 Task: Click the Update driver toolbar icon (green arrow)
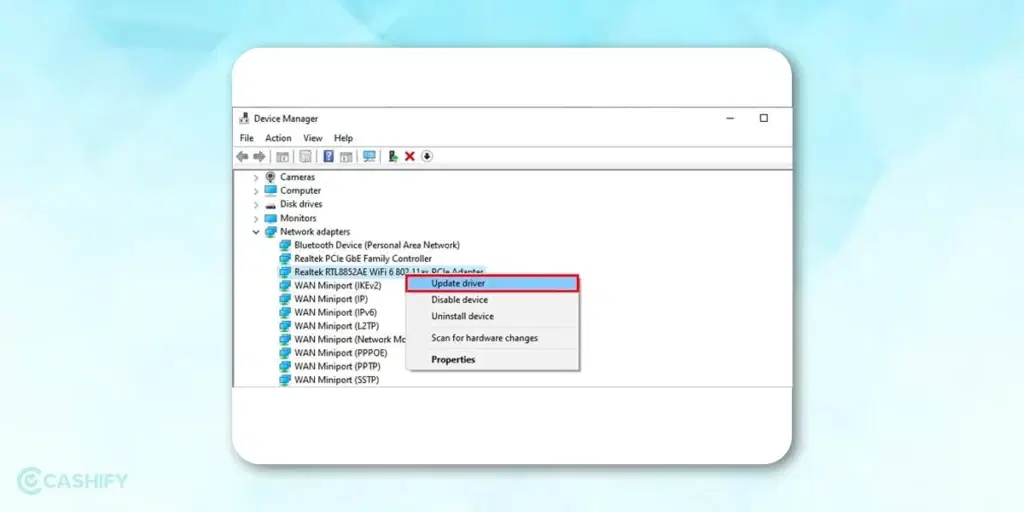[392, 156]
